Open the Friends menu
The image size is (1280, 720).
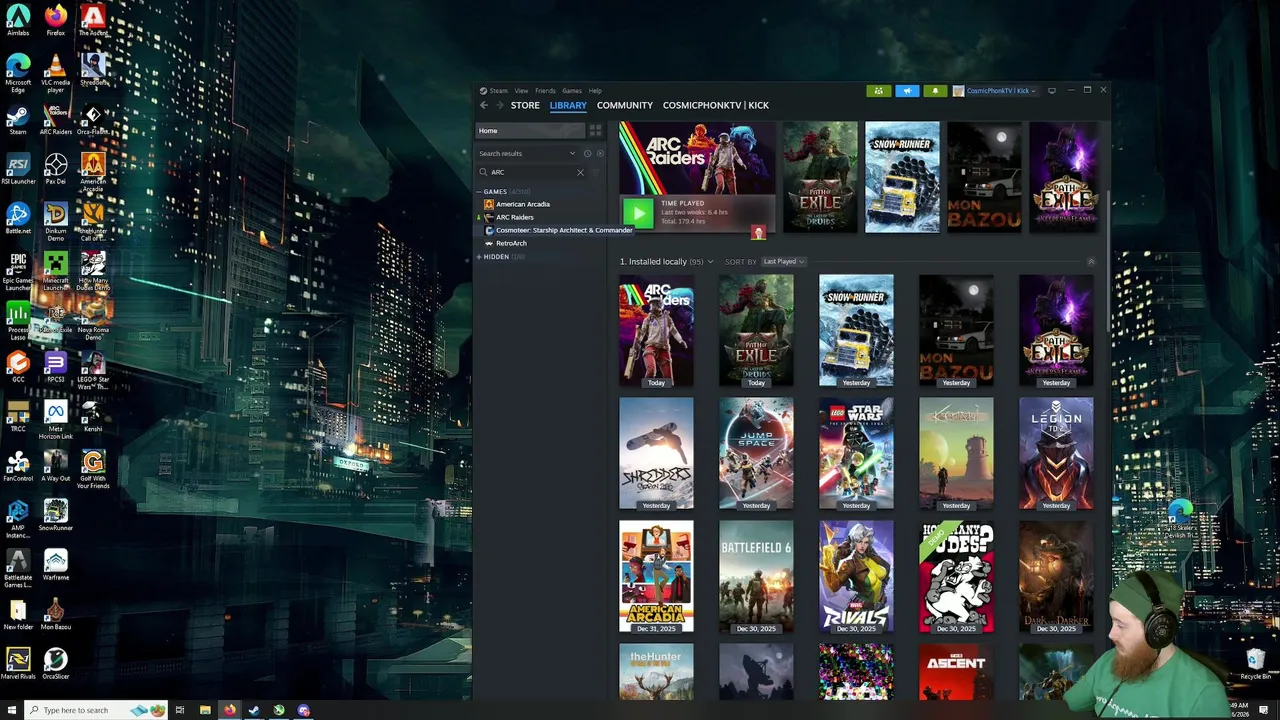(x=545, y=91)
